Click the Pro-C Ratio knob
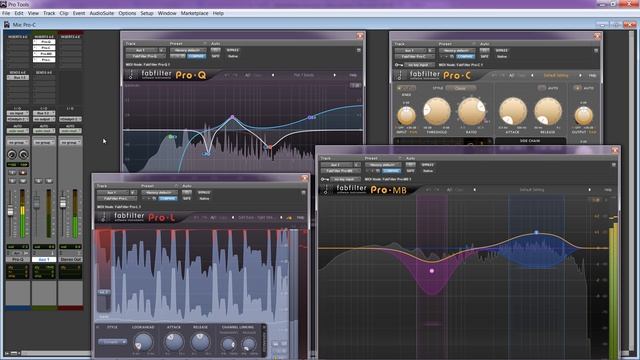 (x=471, y=111)
